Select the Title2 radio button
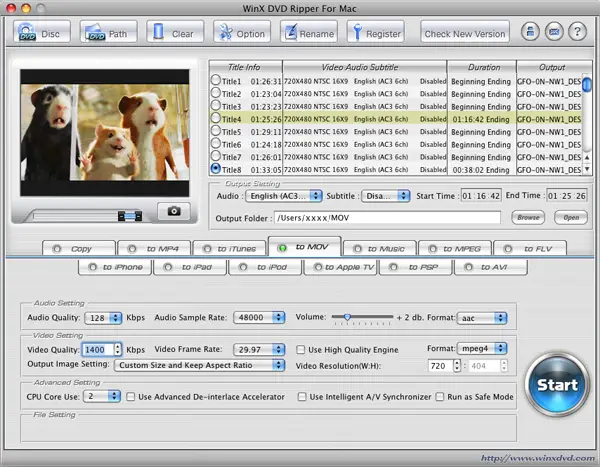600x467 pixels. click(x=216, y=93)
